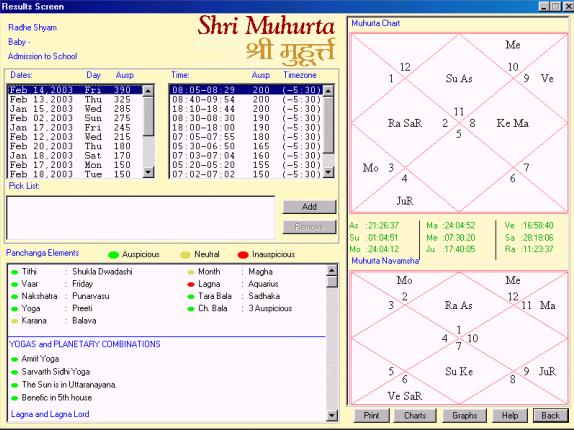Go Back using the Back button
Screen dimensions: 574x430
[550, 416]
